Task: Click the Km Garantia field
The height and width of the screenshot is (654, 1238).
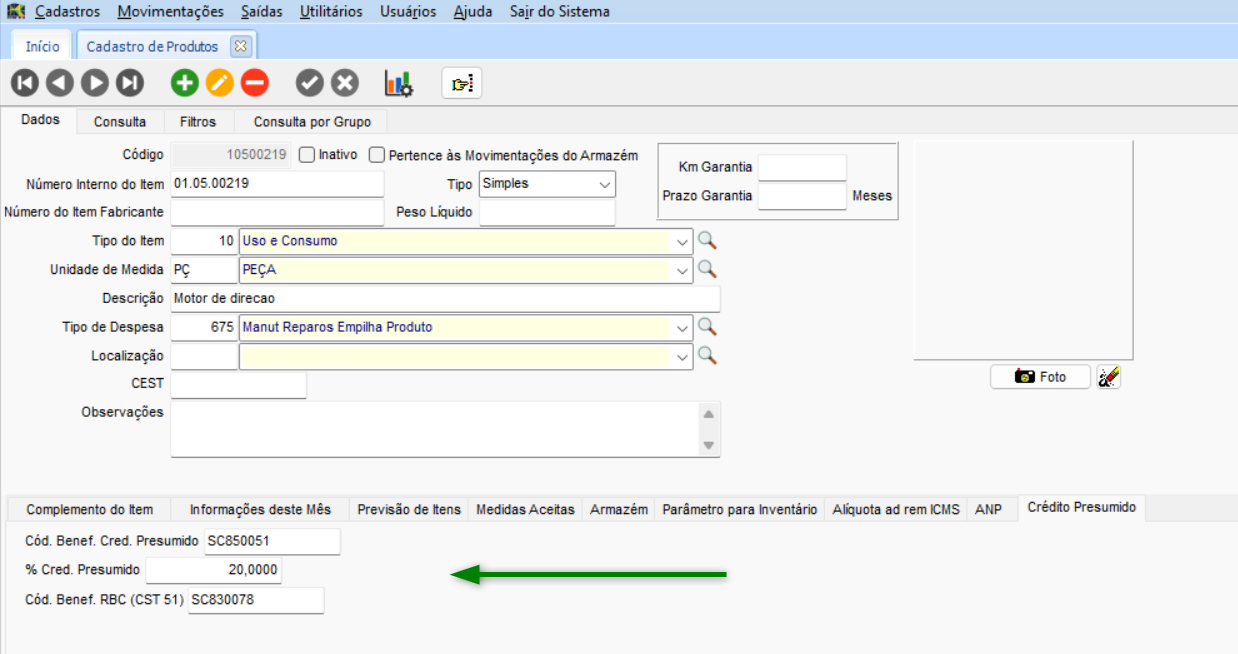Action: coord(802,167)
